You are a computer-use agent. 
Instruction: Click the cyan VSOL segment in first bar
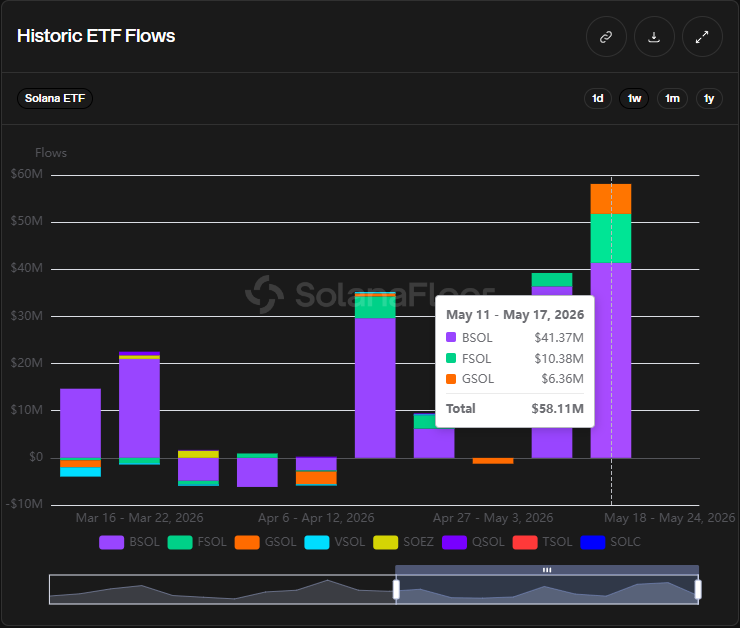[81, 472]
